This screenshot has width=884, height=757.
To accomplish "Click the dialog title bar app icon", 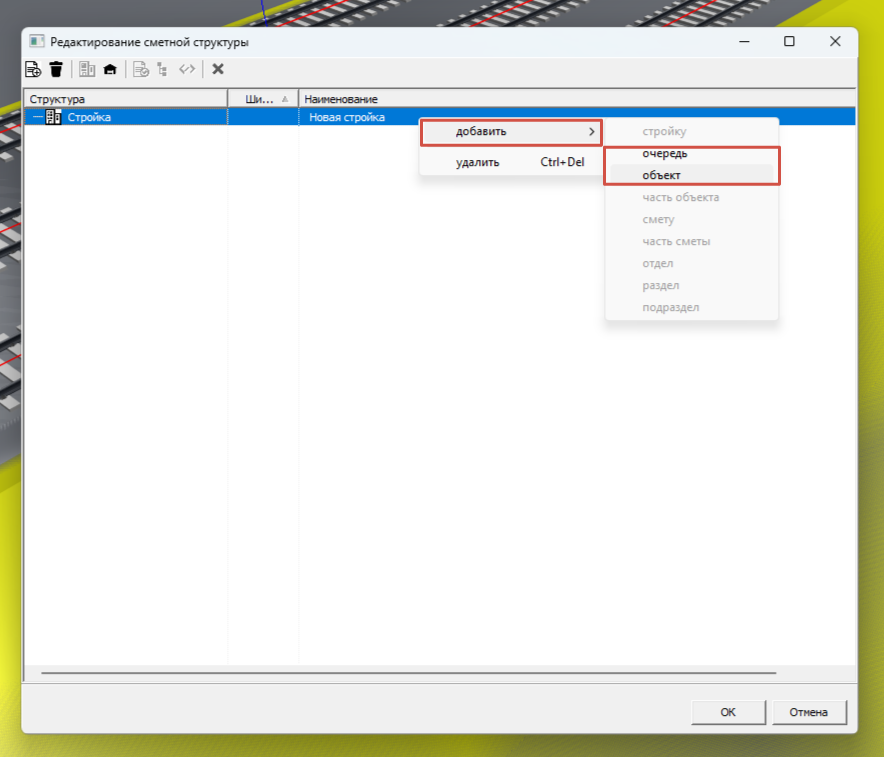I will point(37,42).
